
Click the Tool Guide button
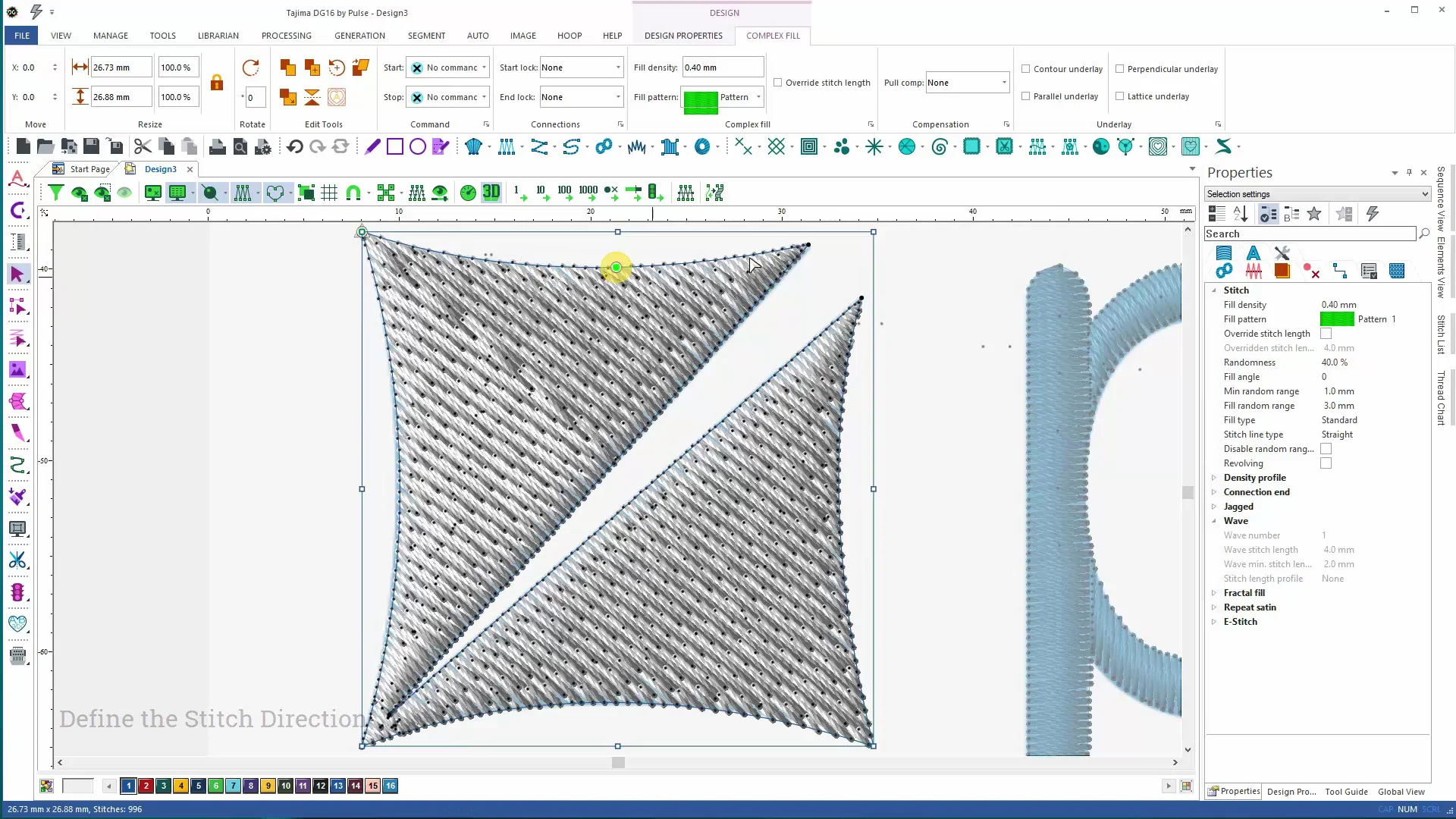(x=1345, y=791)
